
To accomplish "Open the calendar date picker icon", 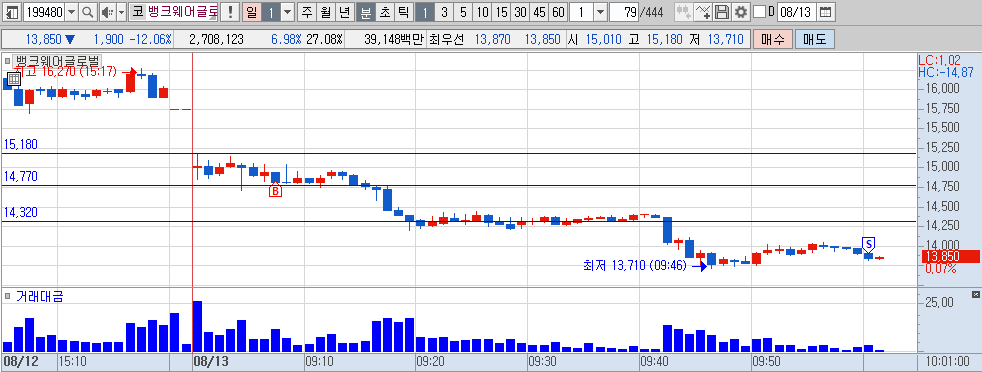I will click(x=826, y=12).
